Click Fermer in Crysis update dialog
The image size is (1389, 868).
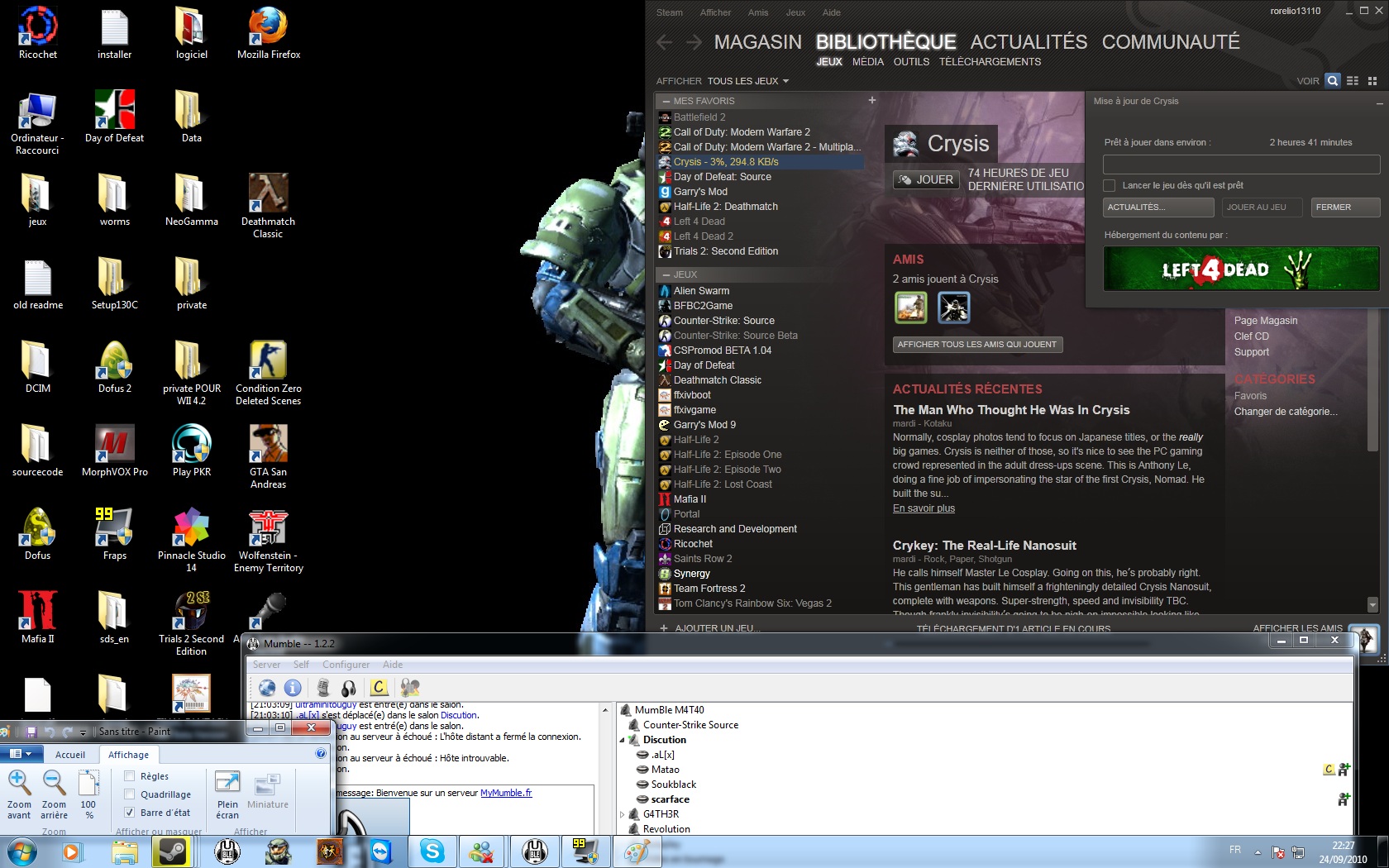tap(1345, 207)
